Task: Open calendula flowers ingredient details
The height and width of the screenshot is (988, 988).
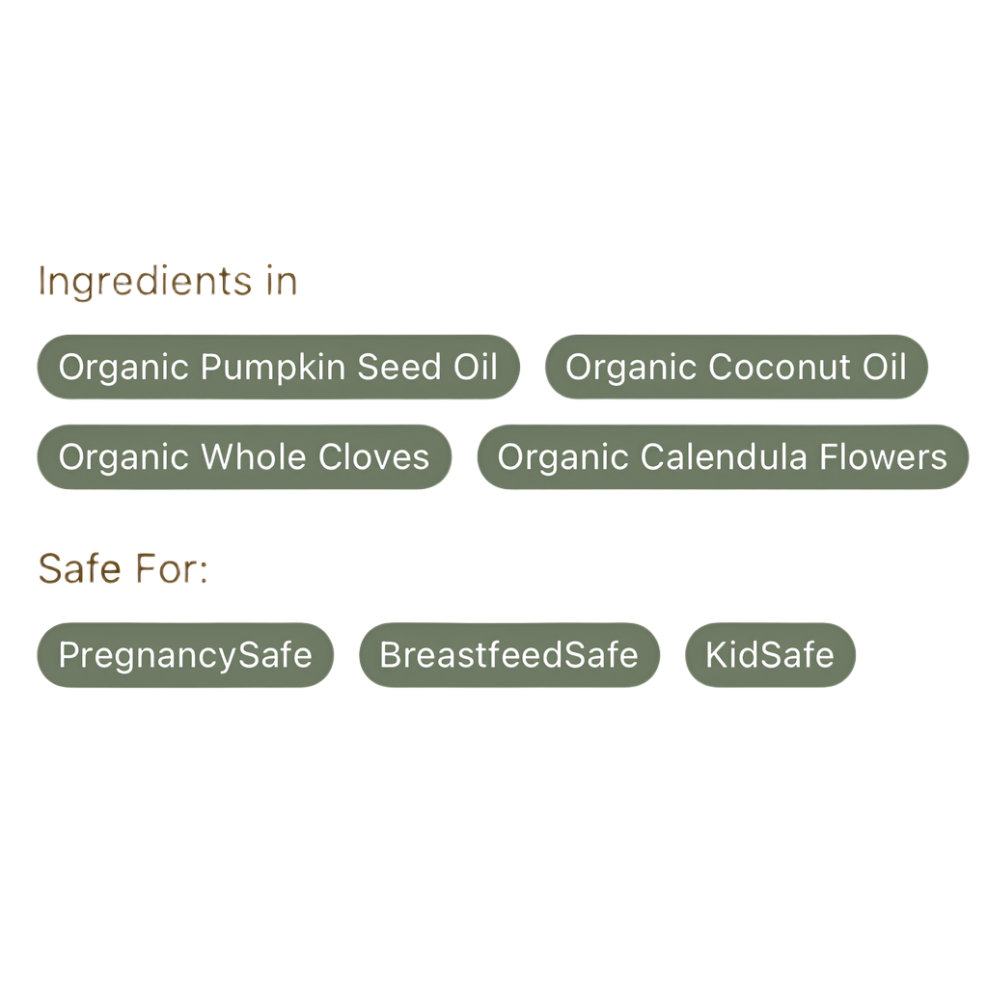Action: click(722, 457)
